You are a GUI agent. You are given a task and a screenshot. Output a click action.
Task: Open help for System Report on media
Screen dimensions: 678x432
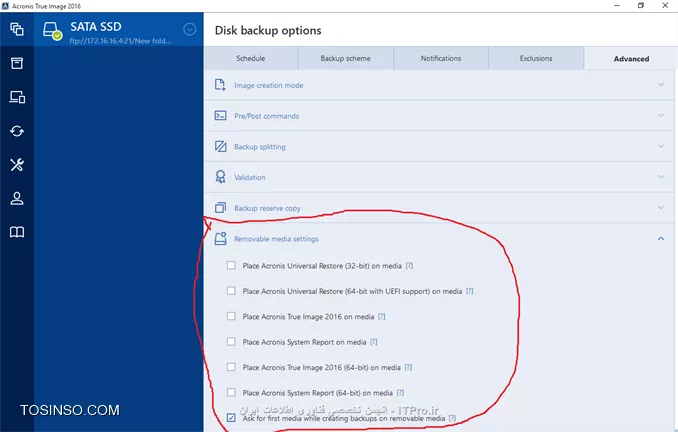(x=374, y=342)
